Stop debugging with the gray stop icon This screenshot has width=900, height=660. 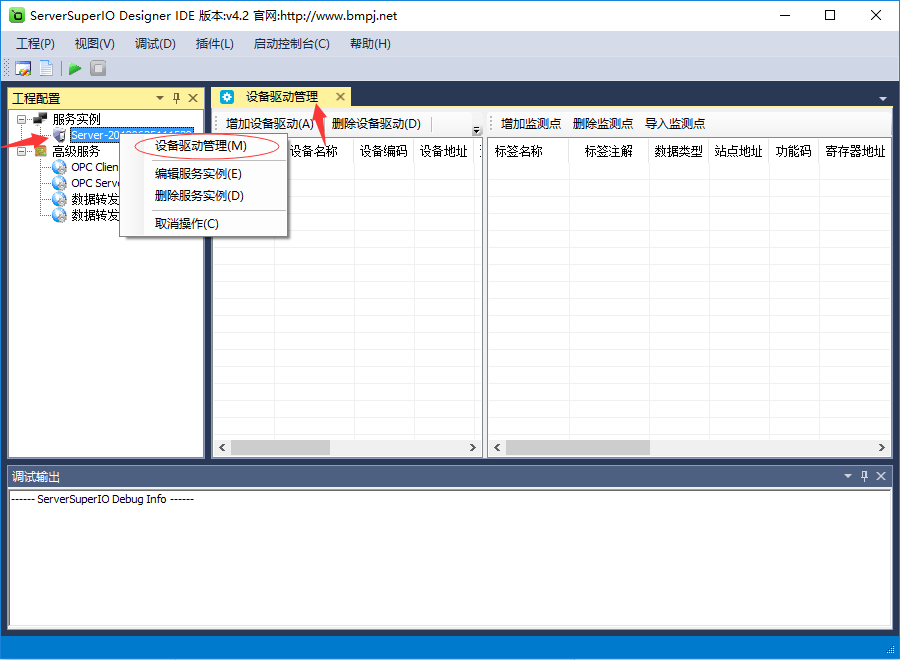[x=98, y=68]
